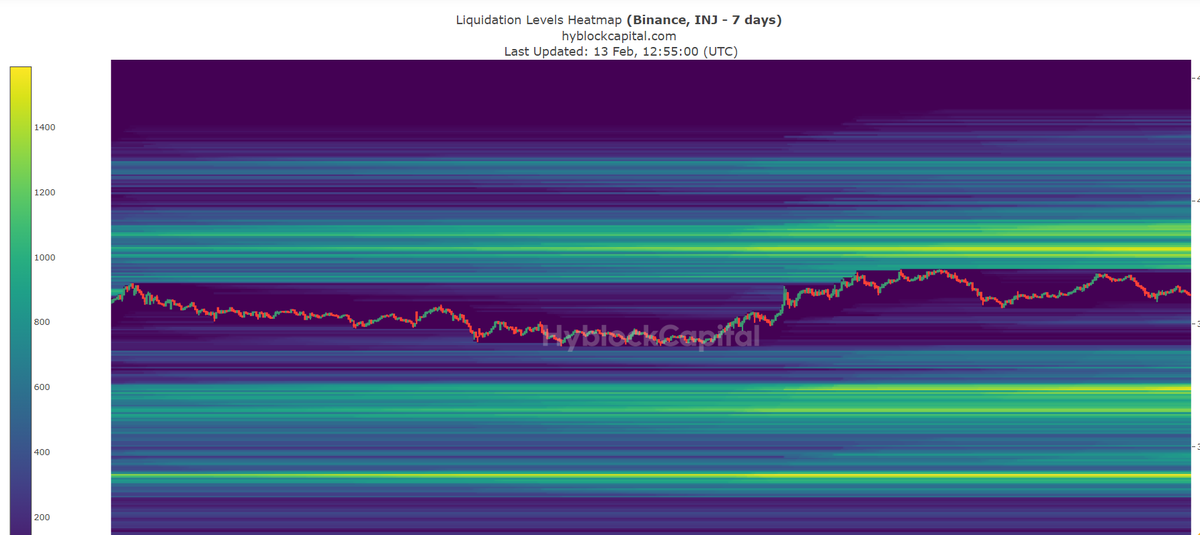The width and height of the screenshot is (1200, 535).
Task: Click the 'Liquidation Levels Heatmap' chart title
Action: pyautogui.click(x=619, y=20)
